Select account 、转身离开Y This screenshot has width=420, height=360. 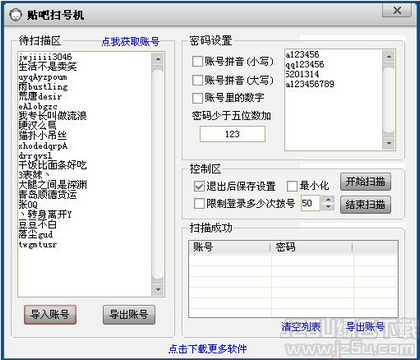coord(45,214)
